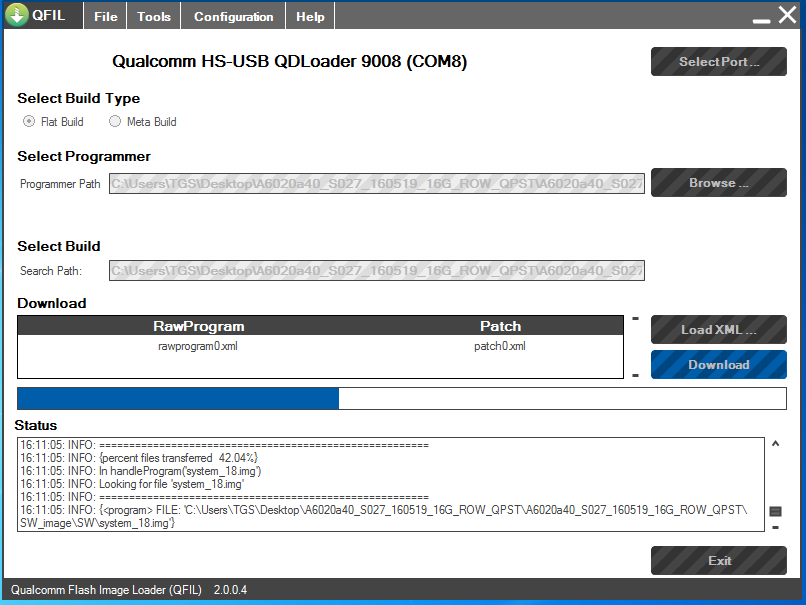Screen dimensions: 806x605
Task: Click the QFIL version 2.0.0.4 status text
Action: pos(230,590)
